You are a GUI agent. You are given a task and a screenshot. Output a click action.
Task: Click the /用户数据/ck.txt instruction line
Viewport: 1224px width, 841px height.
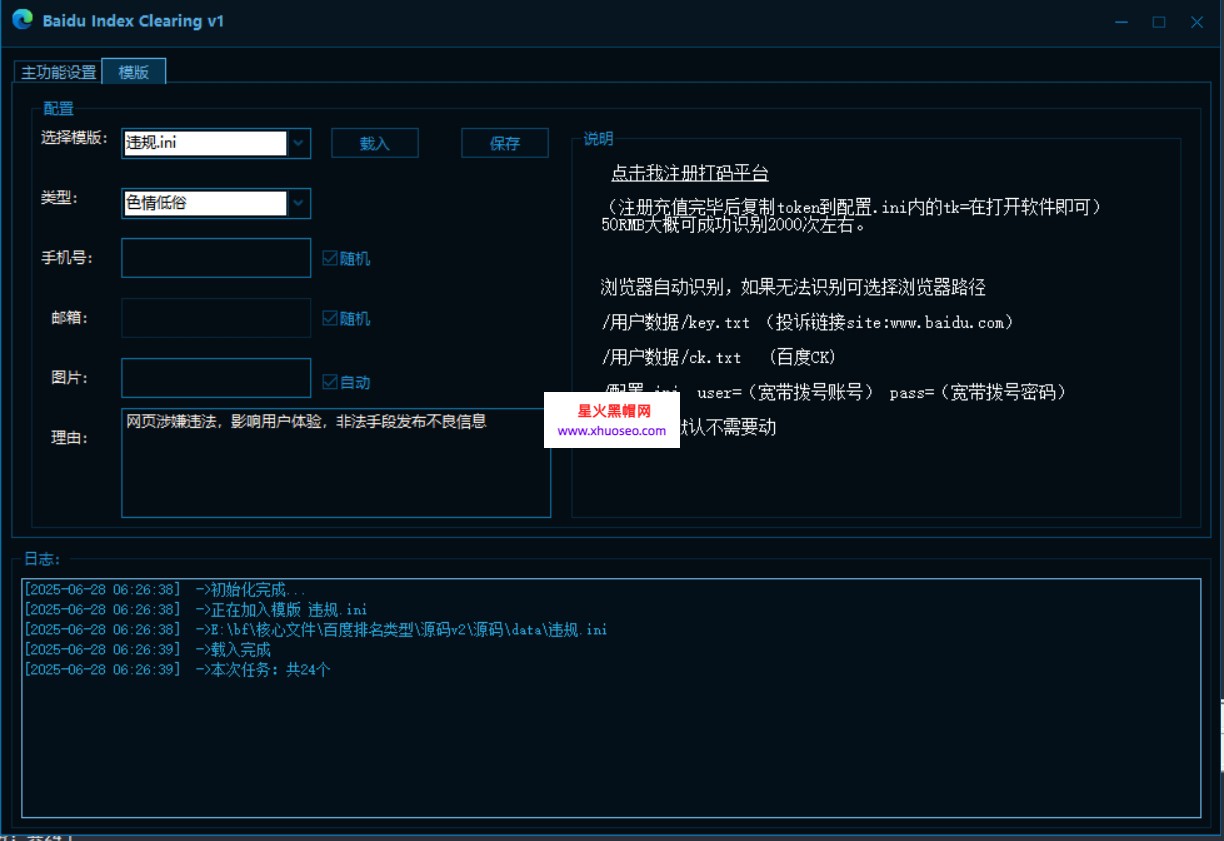point(718,357)
